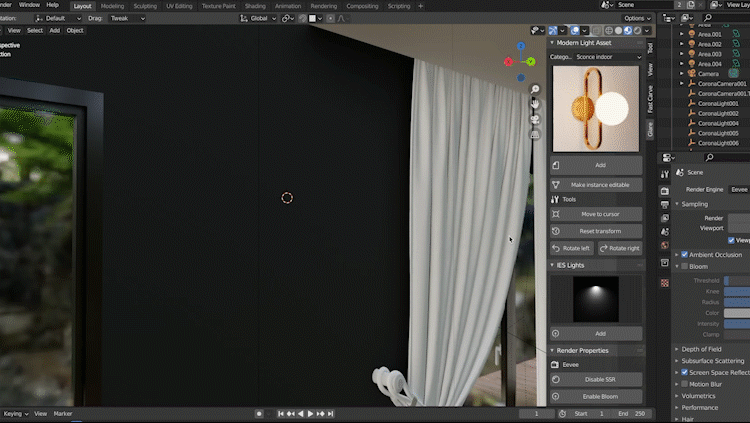Toggle show gizmos button

(553, 31)
